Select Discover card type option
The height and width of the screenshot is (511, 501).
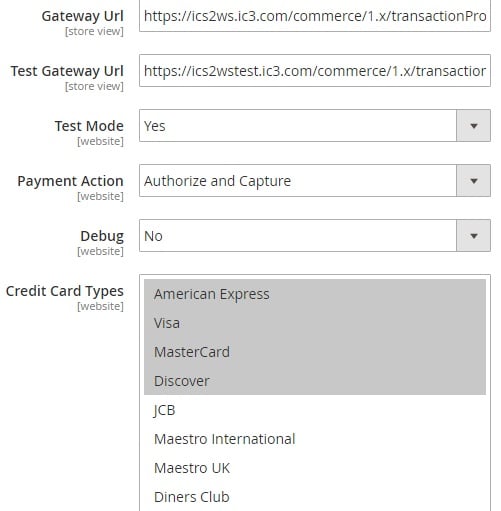(x=315, y=381)
